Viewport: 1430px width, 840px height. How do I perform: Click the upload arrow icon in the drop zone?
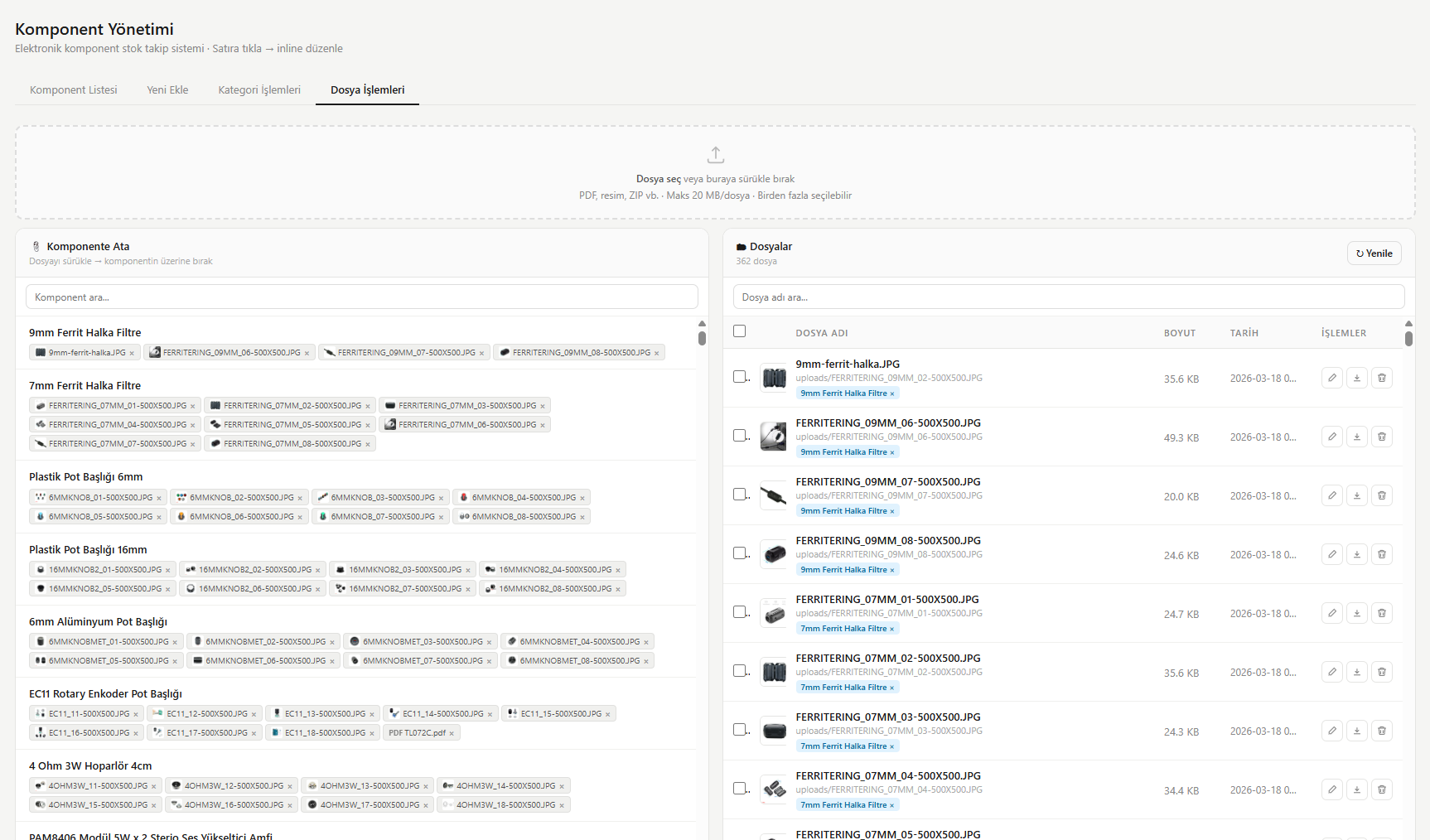click(715, 155)
